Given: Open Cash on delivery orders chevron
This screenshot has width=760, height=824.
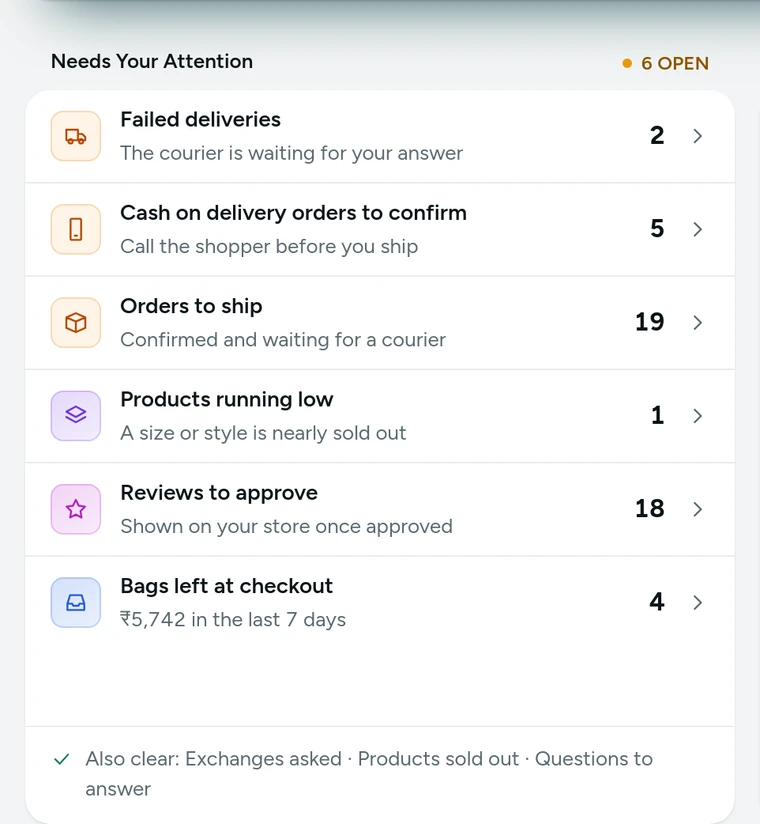Looking at the screenshot, I should (697, 229).
